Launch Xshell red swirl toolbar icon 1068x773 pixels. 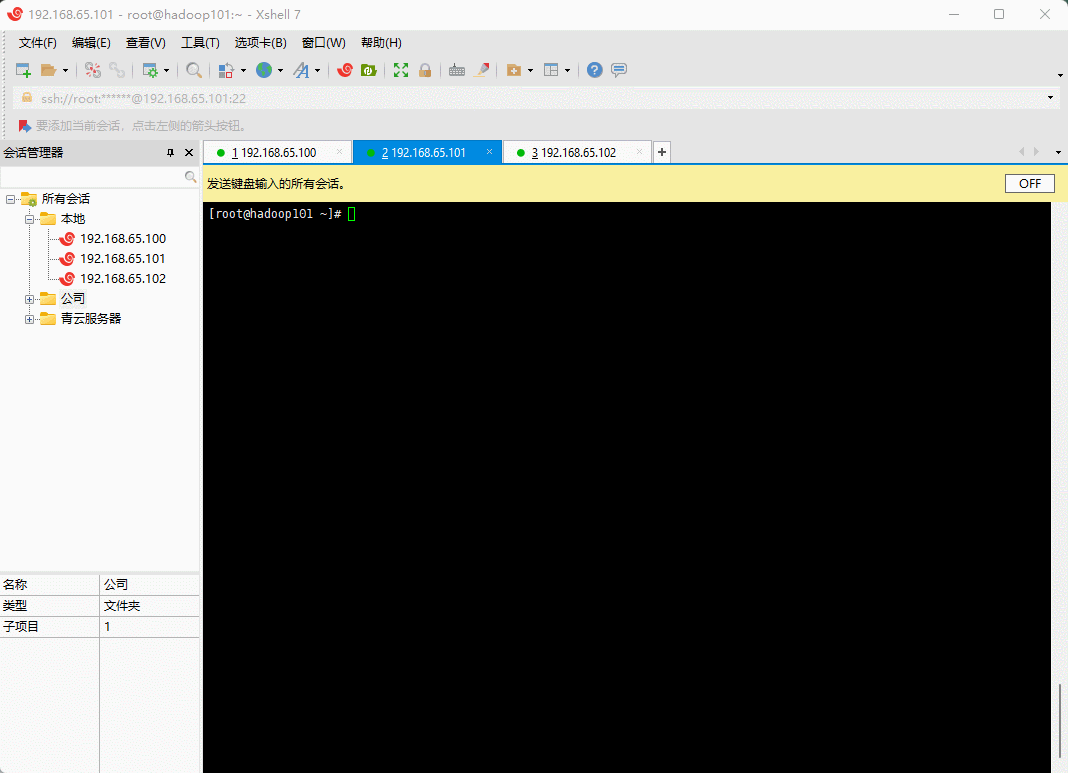tap(345, 70)
